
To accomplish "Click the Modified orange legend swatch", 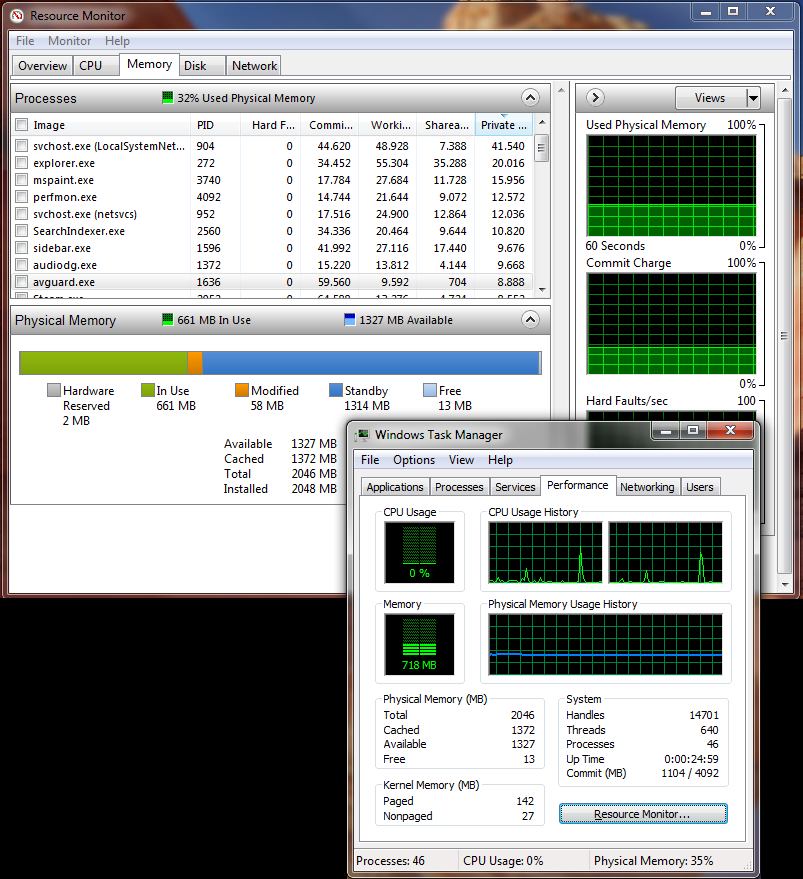I will pos(242,390).
